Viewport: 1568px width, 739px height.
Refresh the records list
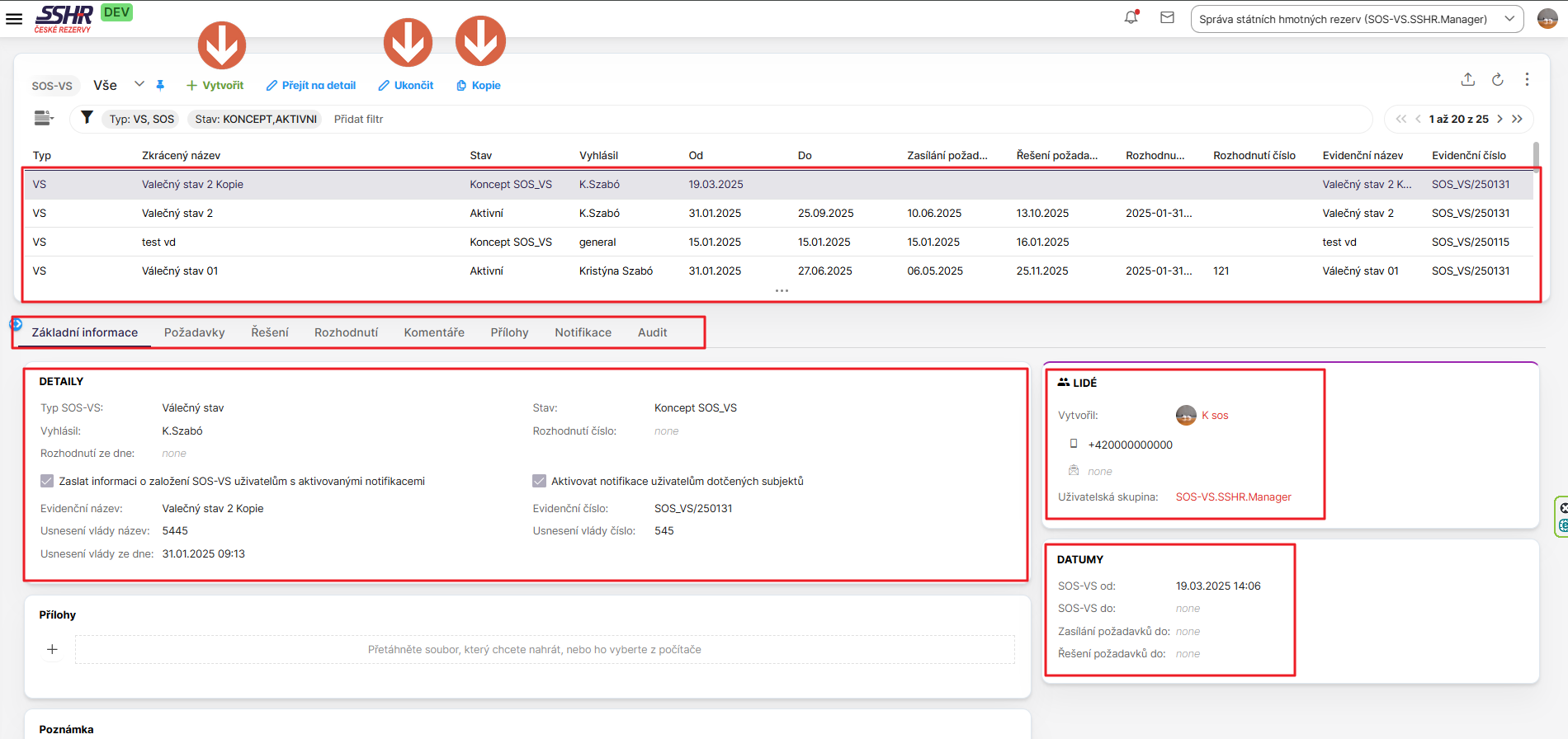click(1497, 79)
